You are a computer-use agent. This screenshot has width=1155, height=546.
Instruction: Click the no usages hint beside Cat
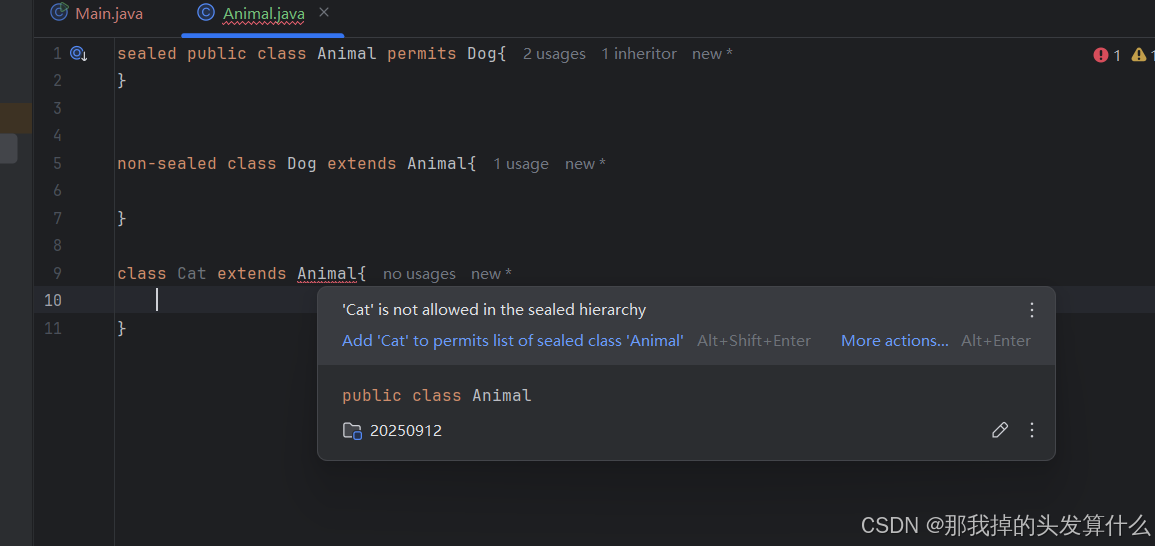[x=419, y=274]
